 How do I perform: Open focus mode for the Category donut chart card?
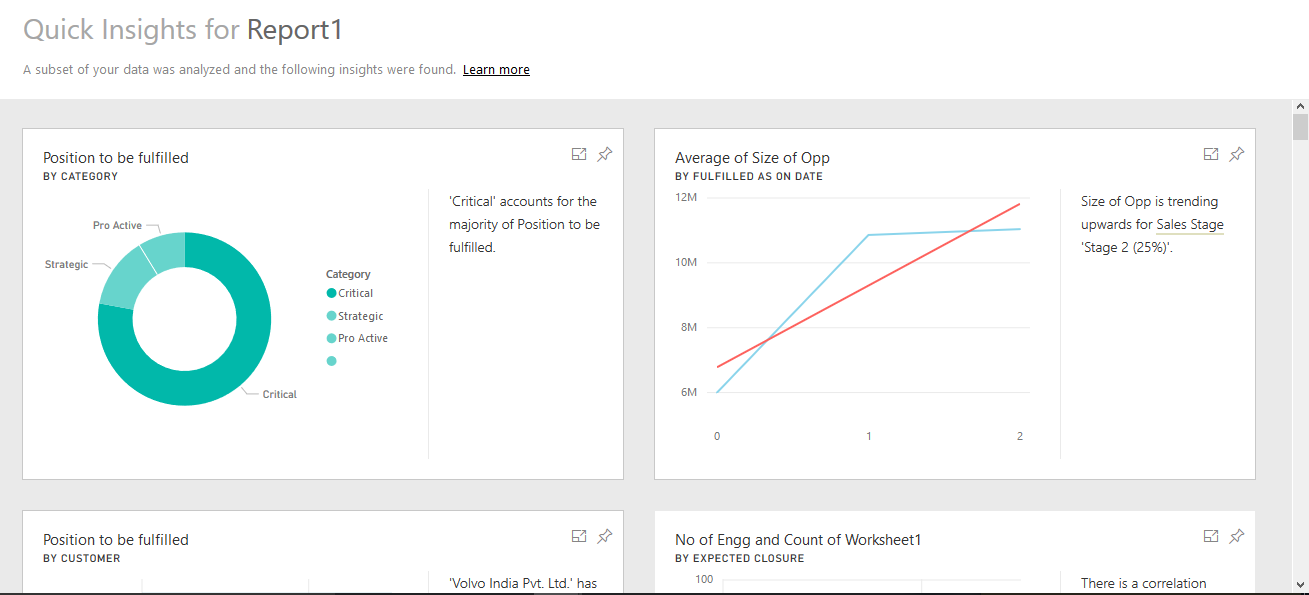[579, 154]
